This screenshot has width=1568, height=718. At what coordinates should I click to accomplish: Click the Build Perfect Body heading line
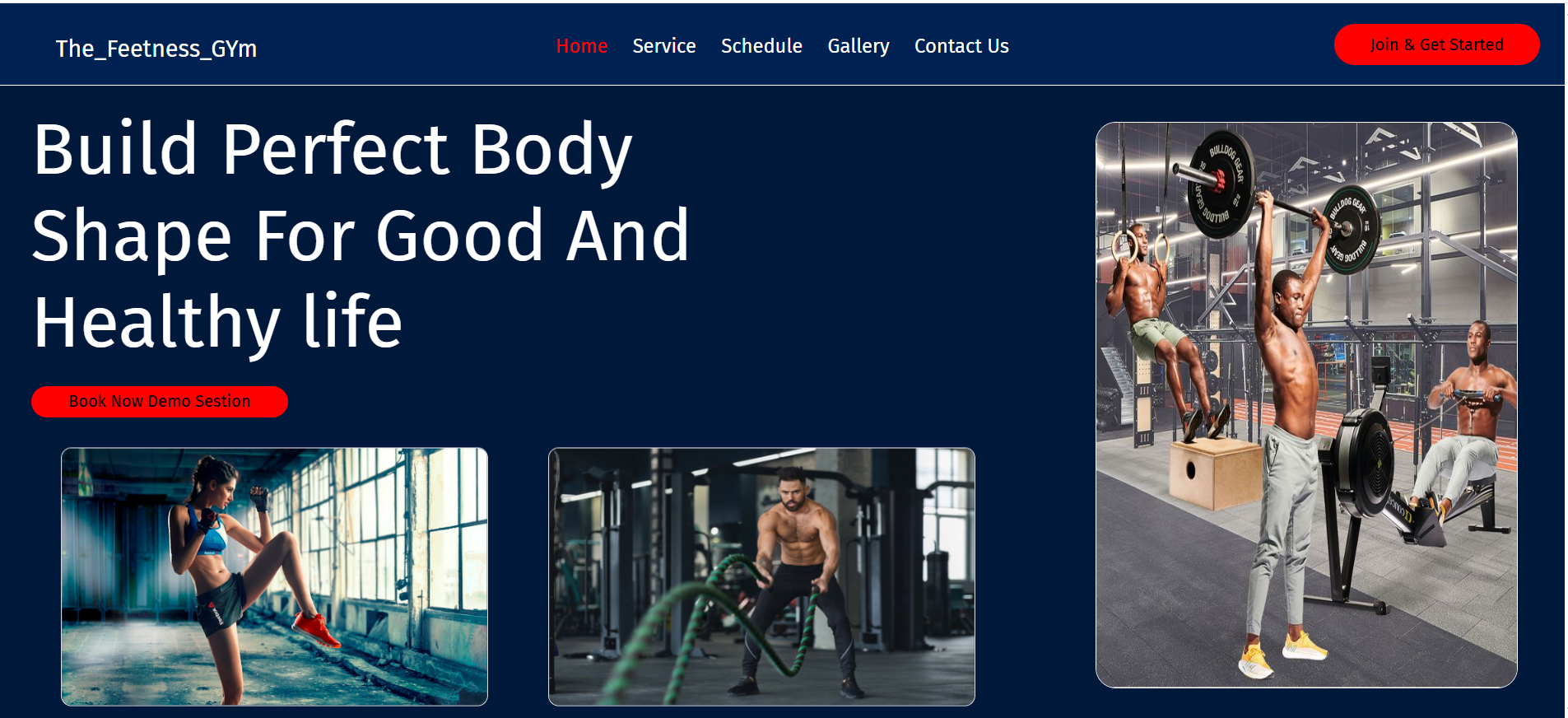(333, 150)
